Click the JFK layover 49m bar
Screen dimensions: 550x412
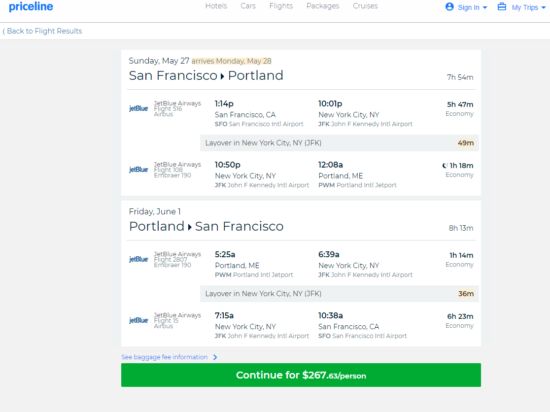pos(340,143)
